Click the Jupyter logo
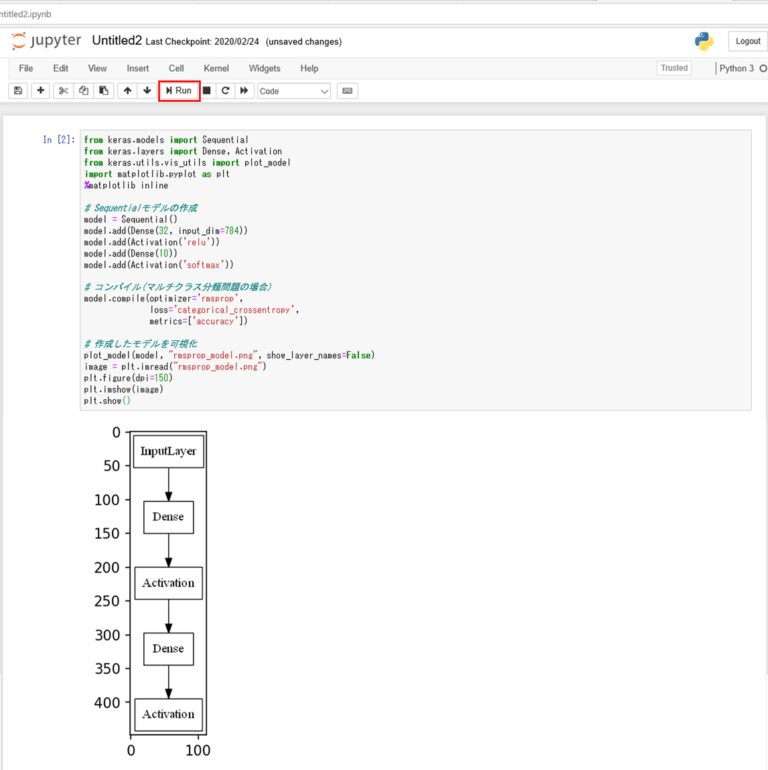 click(46, 41)
